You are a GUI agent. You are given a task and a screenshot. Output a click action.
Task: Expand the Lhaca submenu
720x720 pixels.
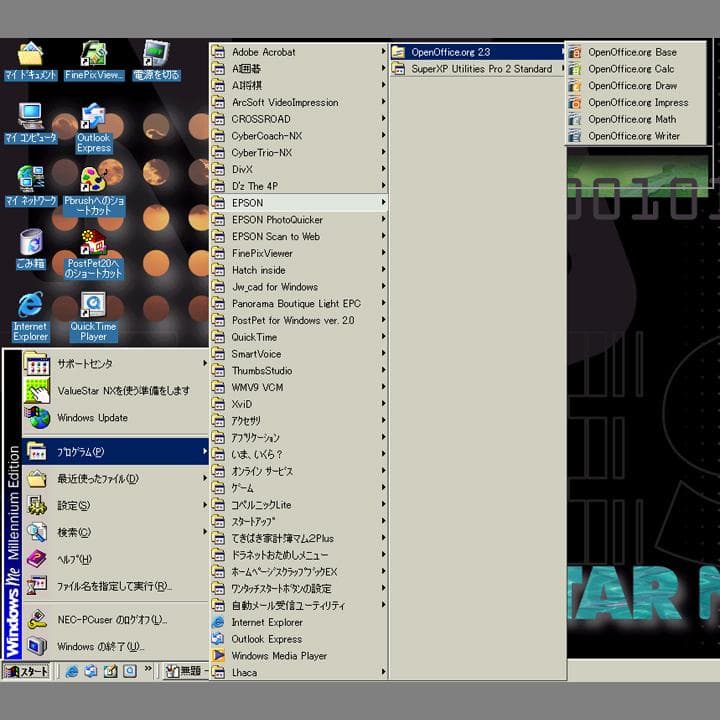pyautogui.click(x=298, y=673)
